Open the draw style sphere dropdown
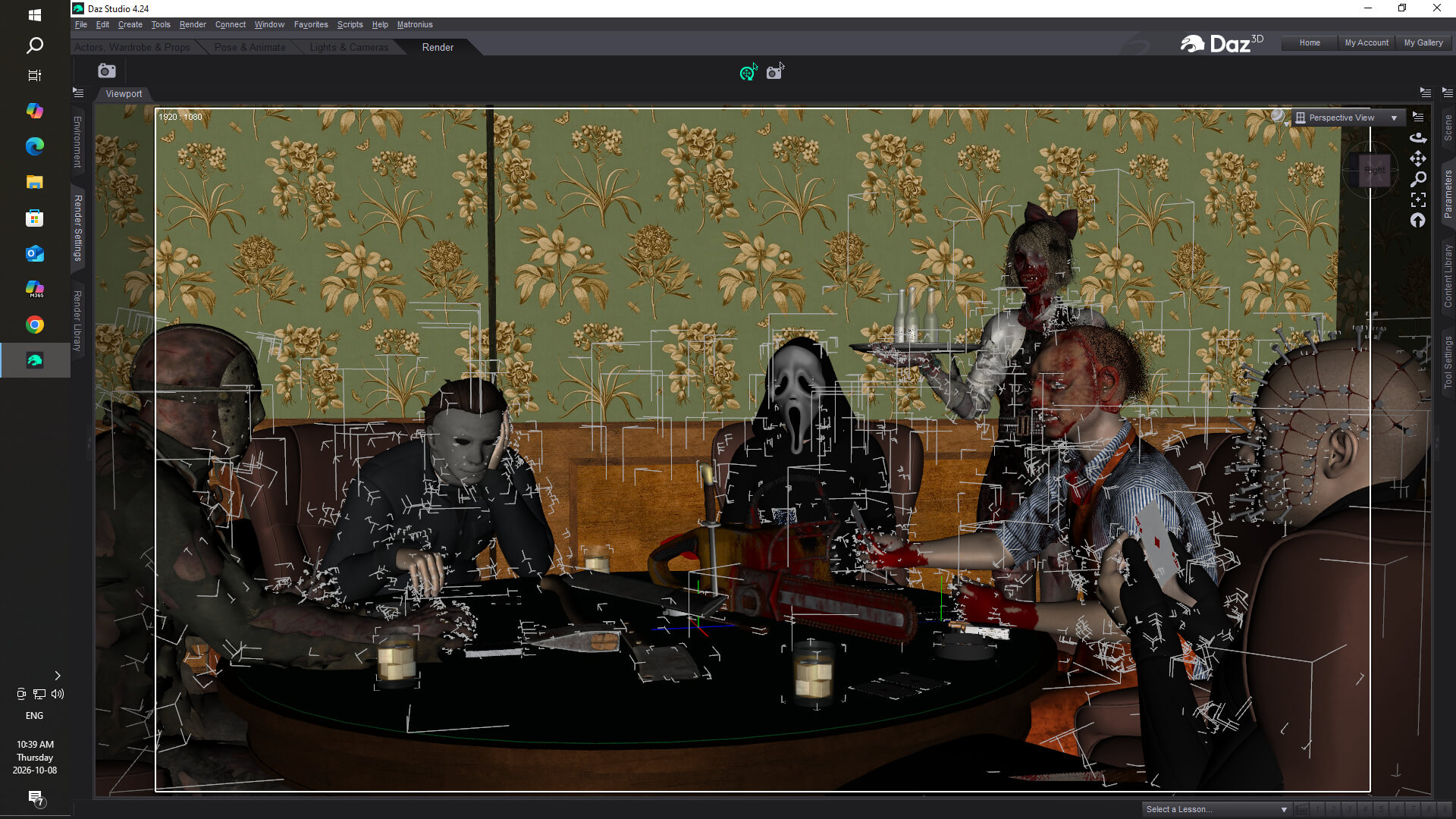This screenshot has height=819, width=1456. click(1280, 117)
